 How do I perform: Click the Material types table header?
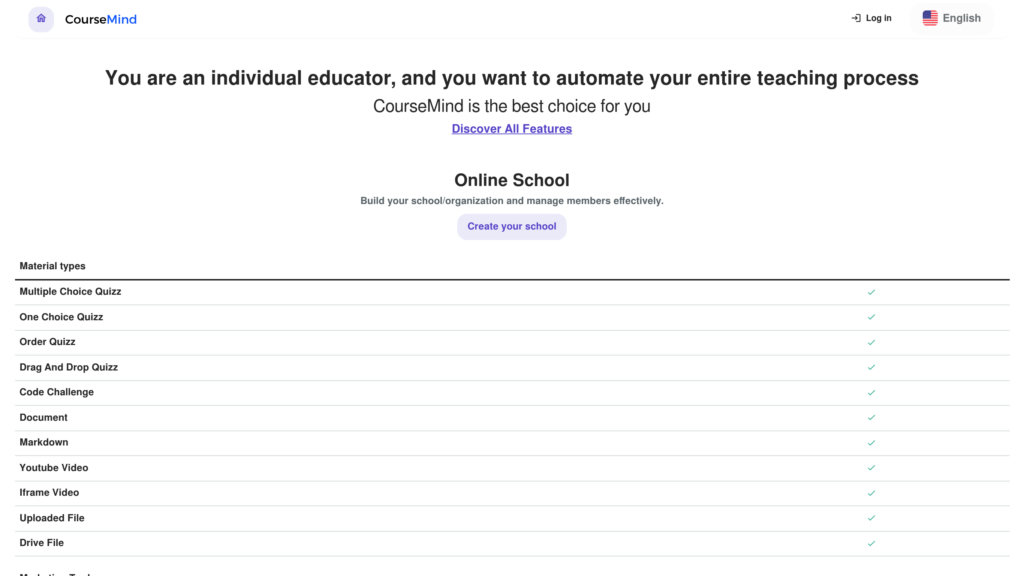coord(52,266)
